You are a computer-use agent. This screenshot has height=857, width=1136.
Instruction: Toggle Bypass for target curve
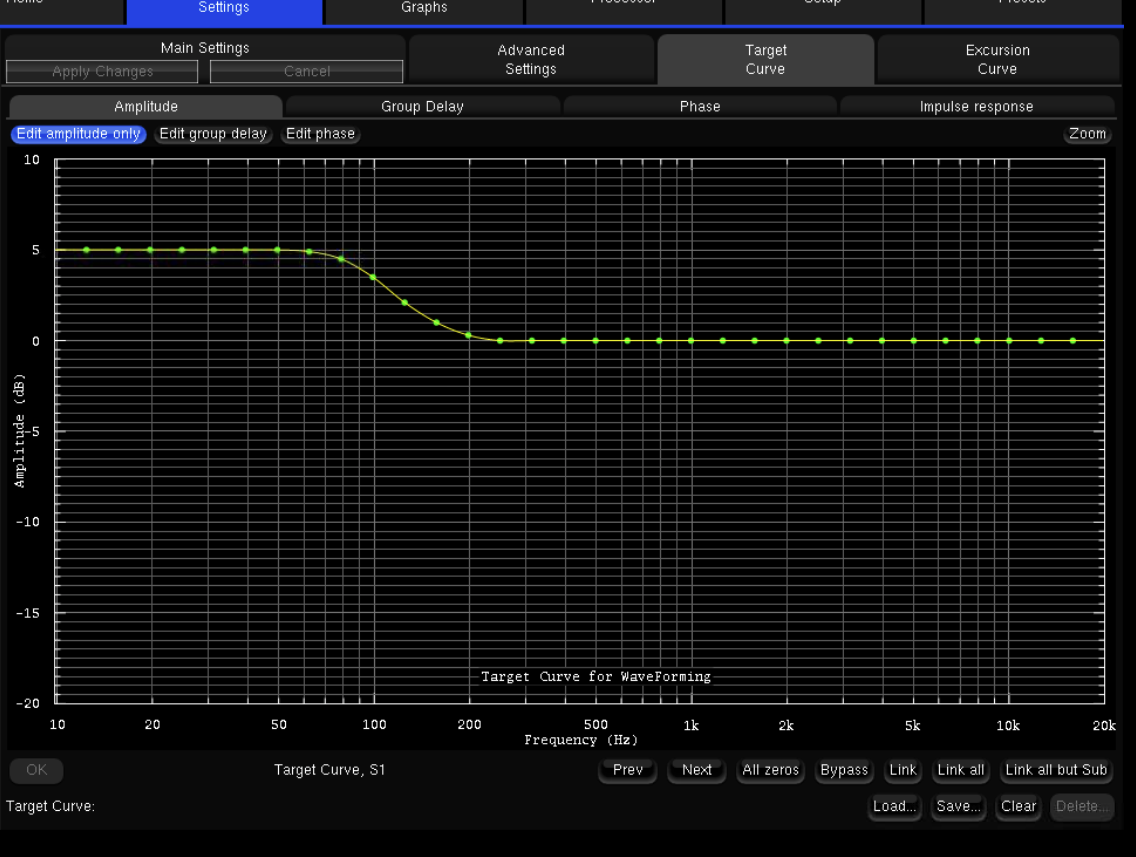click(x=844, y=770)
